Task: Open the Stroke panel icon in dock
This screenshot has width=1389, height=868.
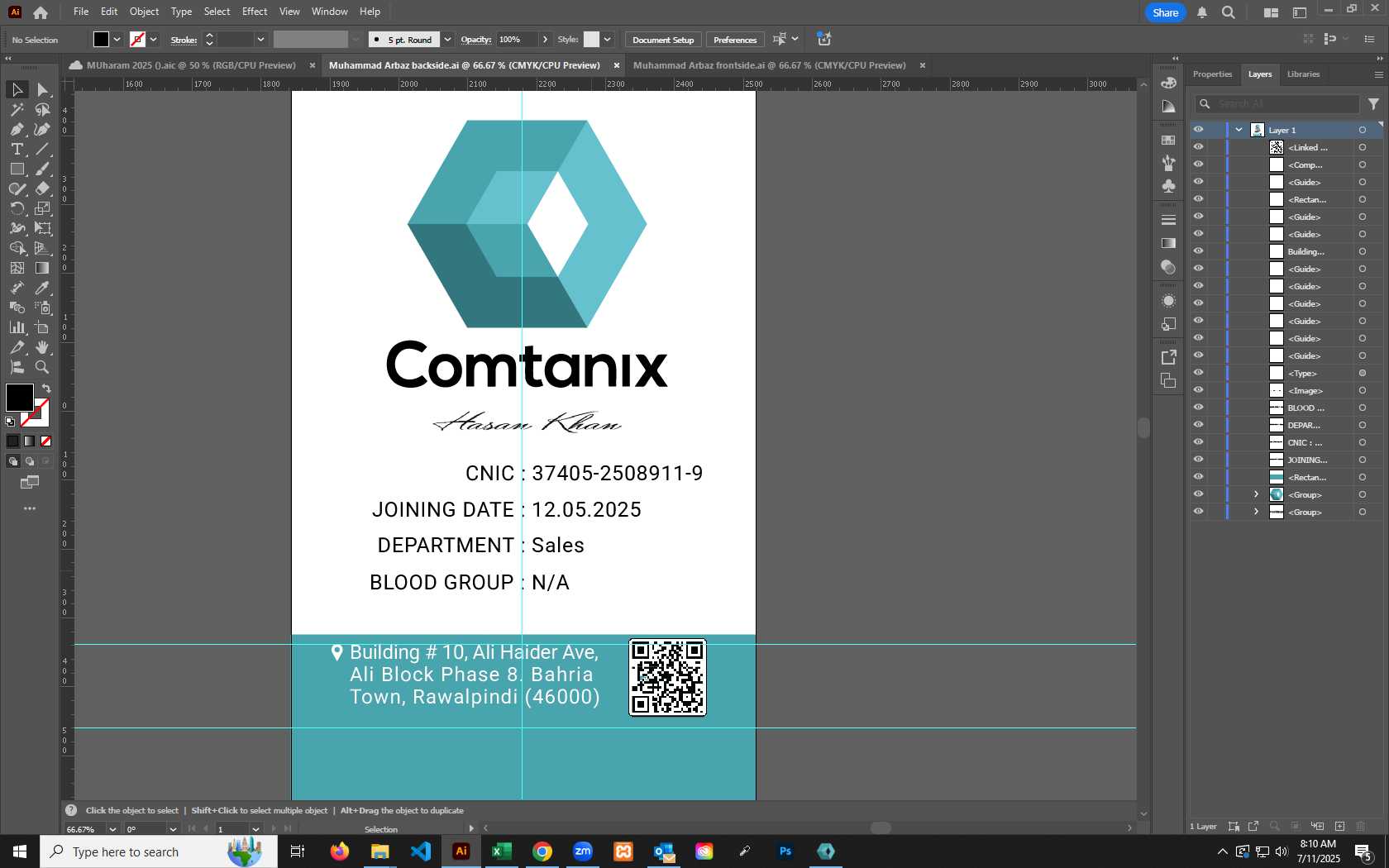Action: (1168, 220)
